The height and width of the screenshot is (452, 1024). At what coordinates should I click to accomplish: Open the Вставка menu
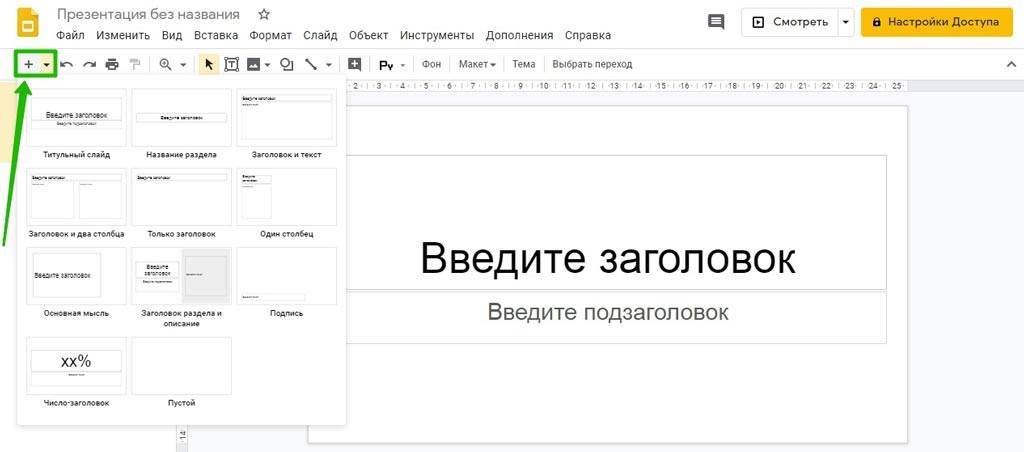[216, 35]
